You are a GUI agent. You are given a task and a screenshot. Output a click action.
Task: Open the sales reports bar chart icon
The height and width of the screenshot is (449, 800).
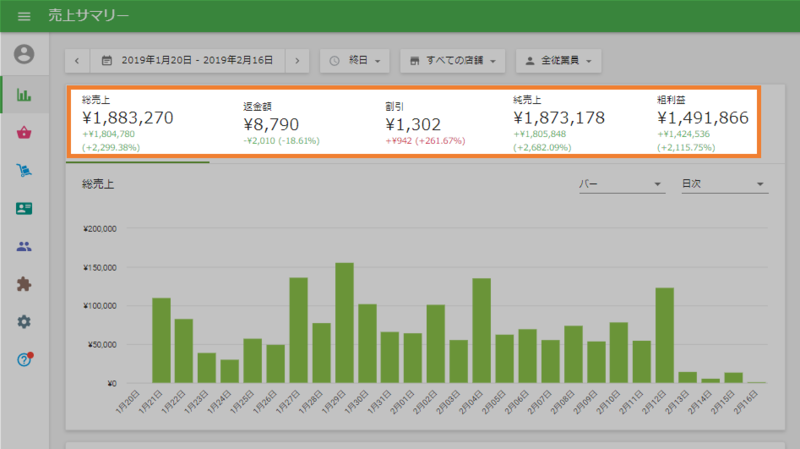24,96
